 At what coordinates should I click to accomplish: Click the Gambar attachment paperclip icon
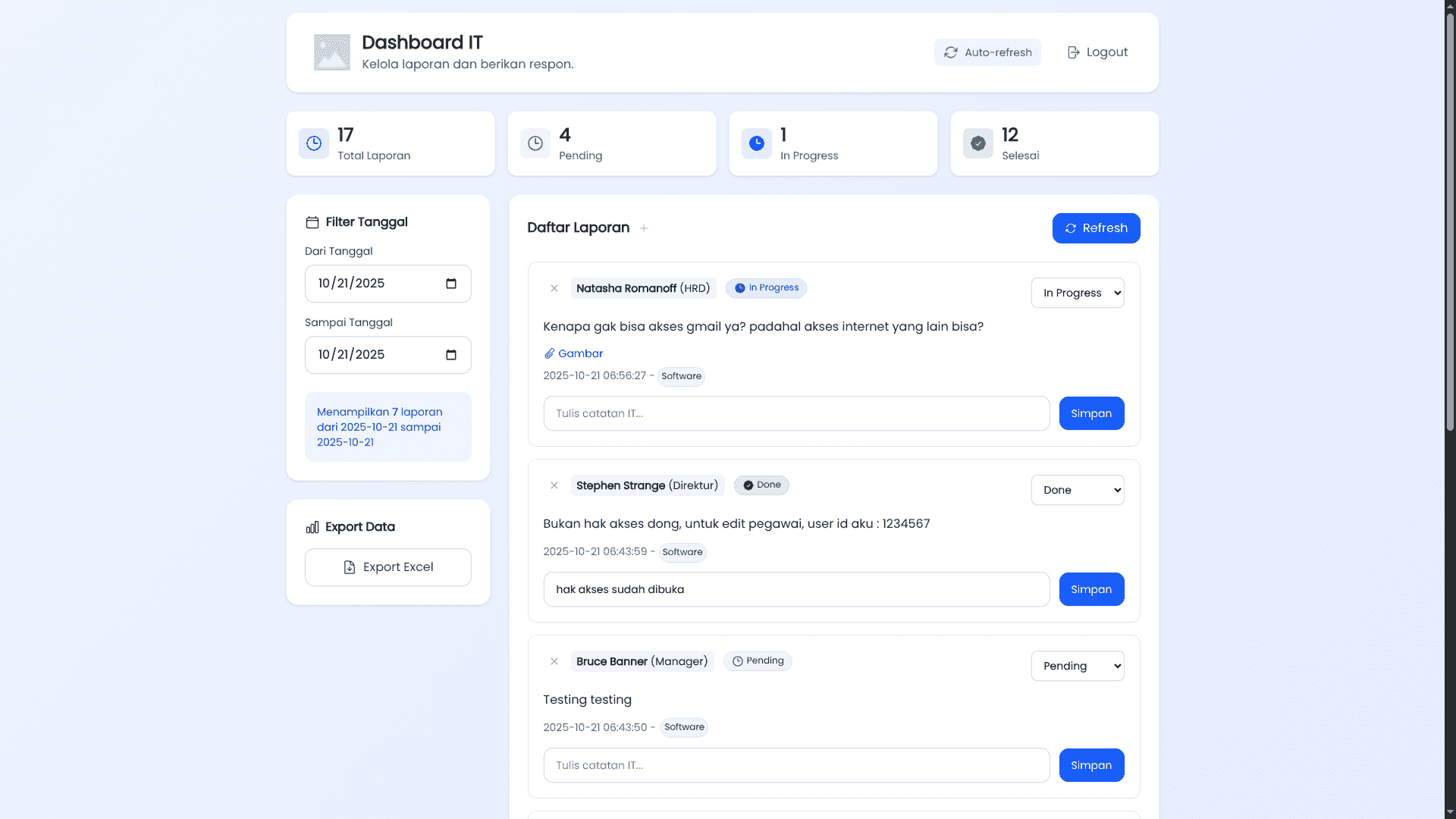click(549, 353)
